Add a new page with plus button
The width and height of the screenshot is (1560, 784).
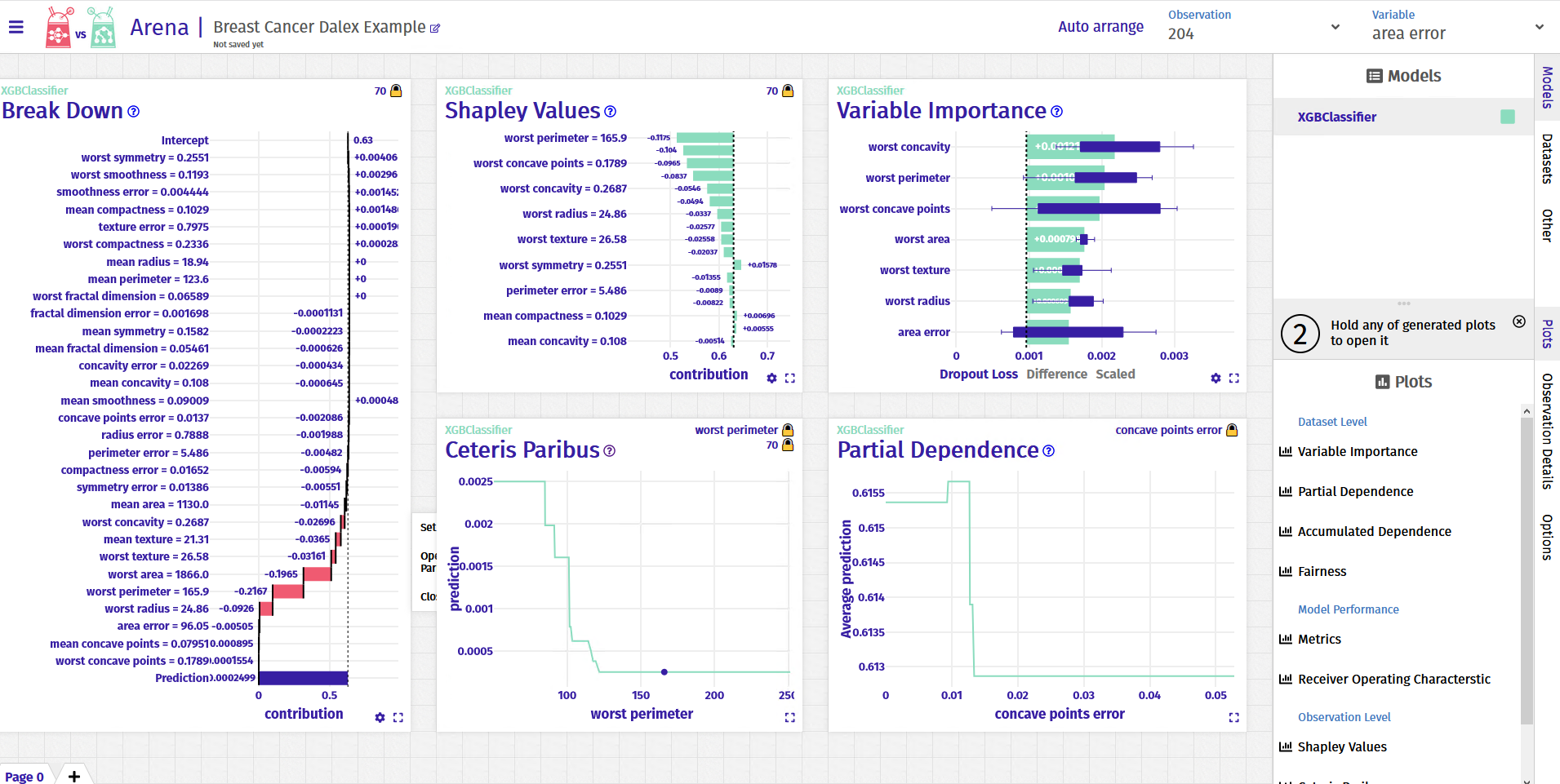[x=74, y=776]
